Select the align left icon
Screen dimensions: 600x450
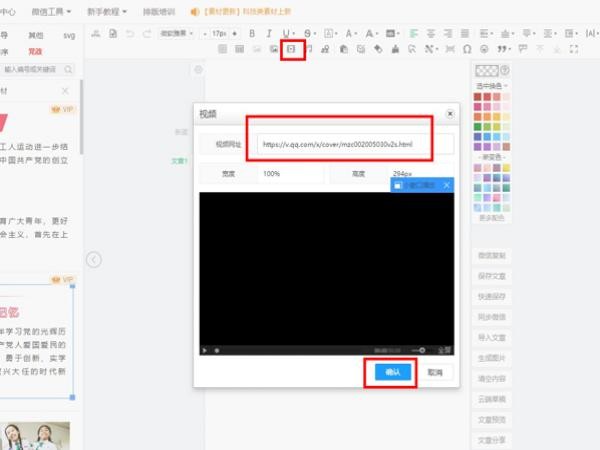point(414,34)
